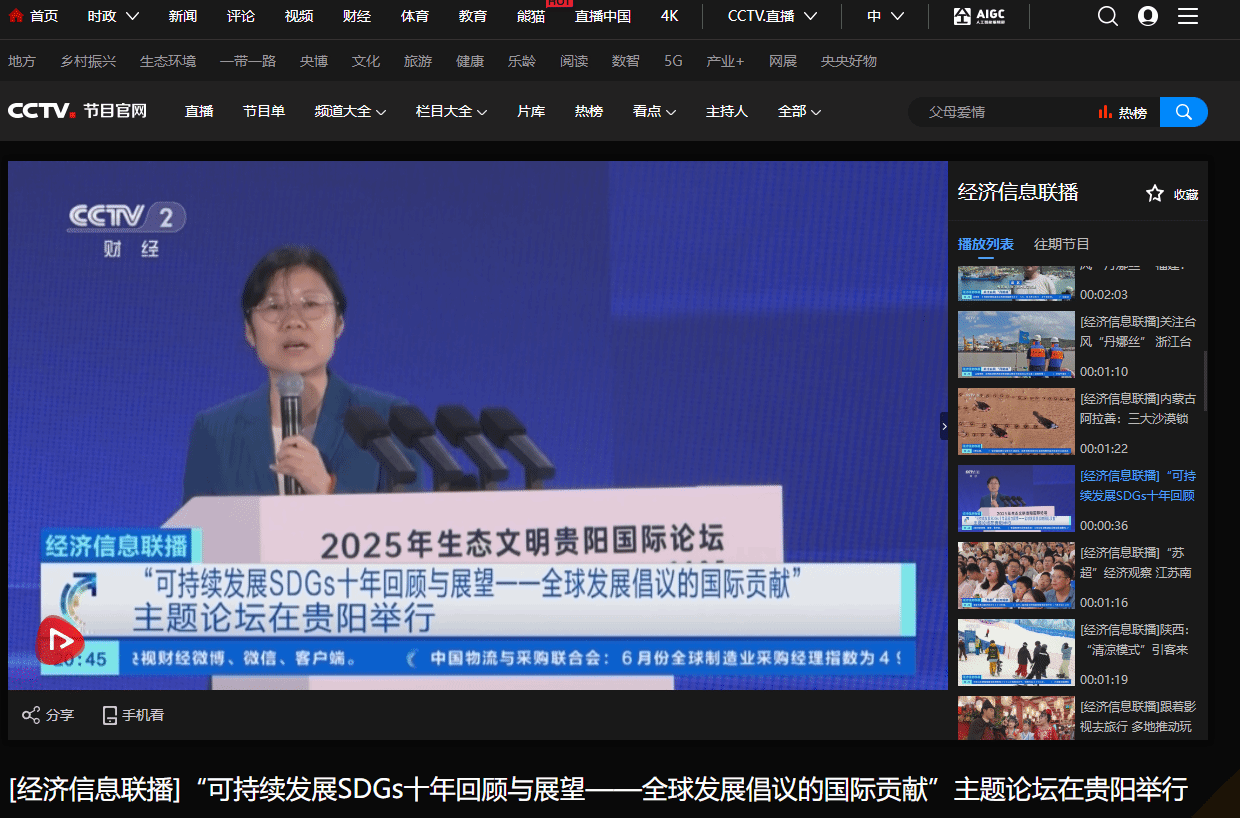Select the current “可持续发展SDGs十年回顾” playlist title
Screen dimensions: 1240x818
pos(1138,486)
